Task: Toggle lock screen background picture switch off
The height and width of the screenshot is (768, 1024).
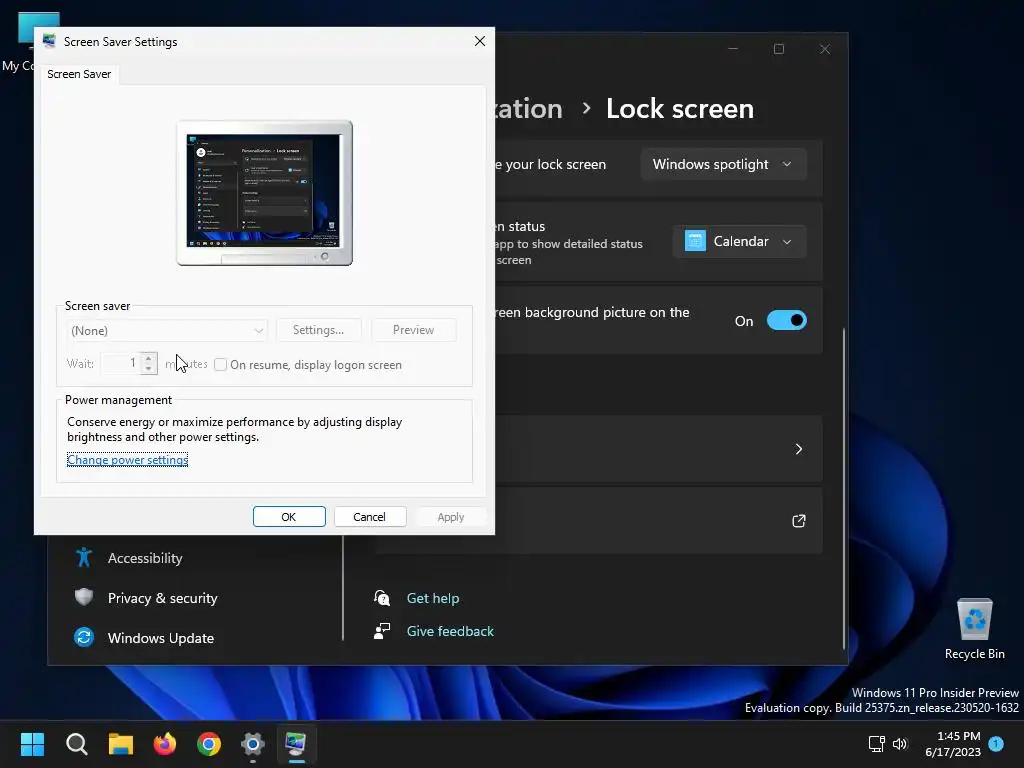Action: point(786,321)
